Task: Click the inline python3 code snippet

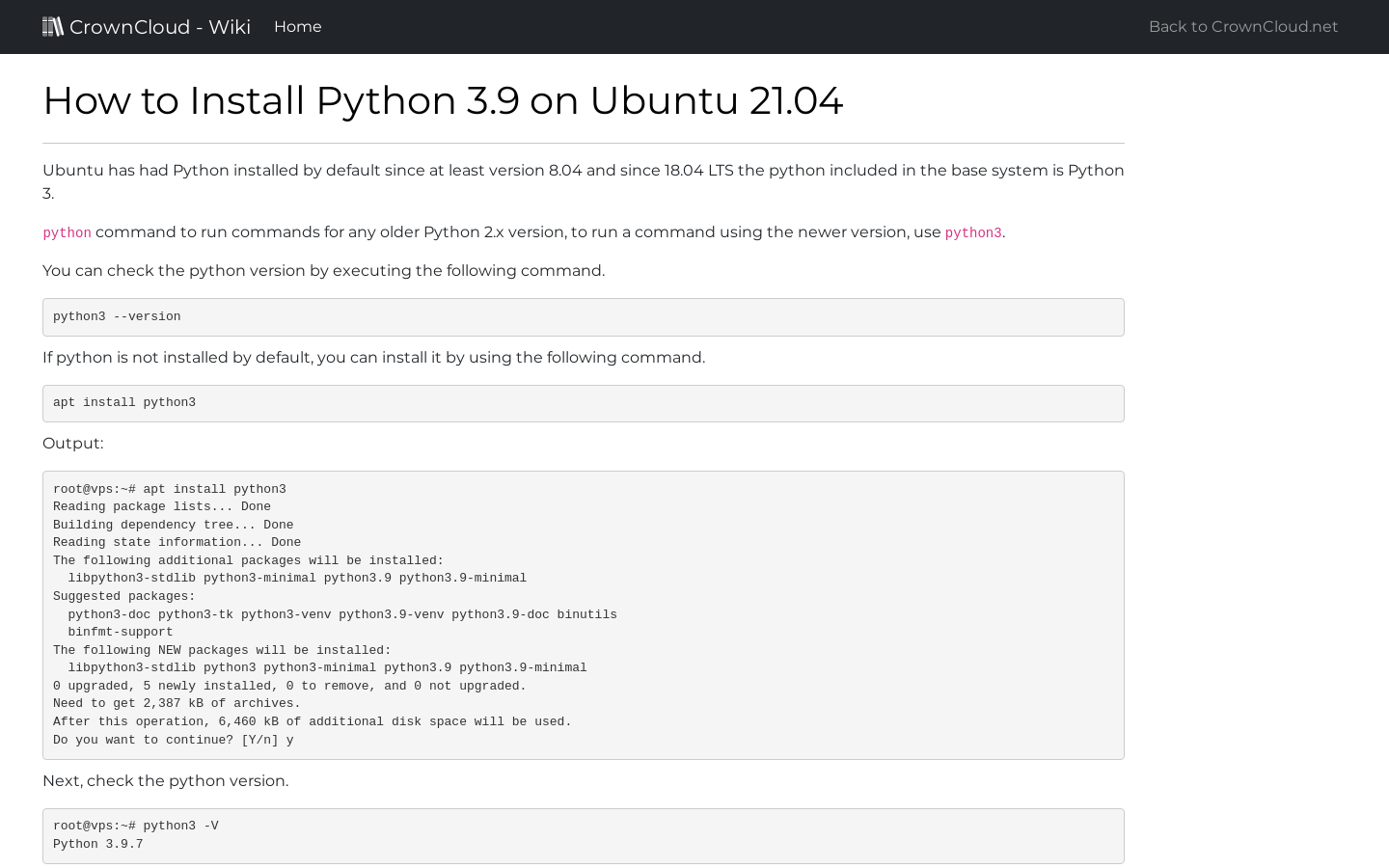Action: (x=972, y=232)
